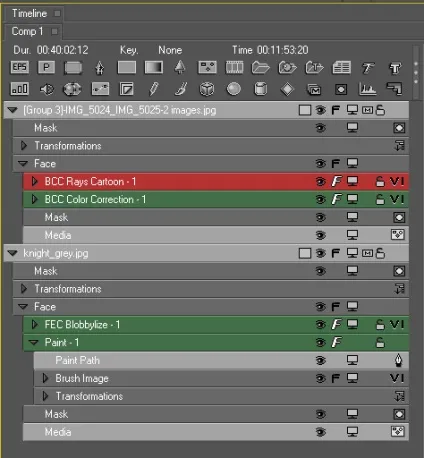Hide the BCC Rays Cartoon filter
The height and width of the screenshot is (458, 424).
click(x=321, y=182)
